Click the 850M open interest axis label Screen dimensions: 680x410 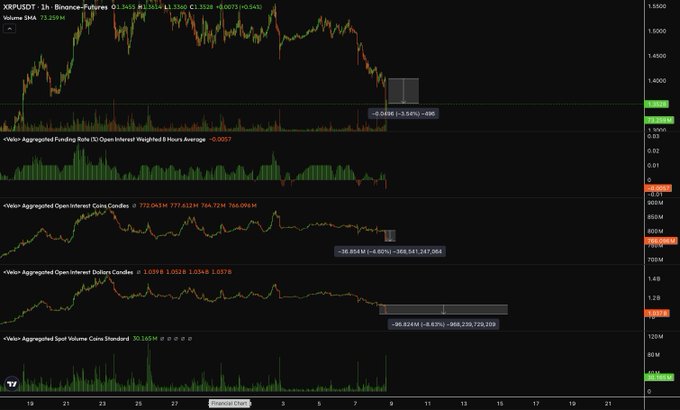655,217
